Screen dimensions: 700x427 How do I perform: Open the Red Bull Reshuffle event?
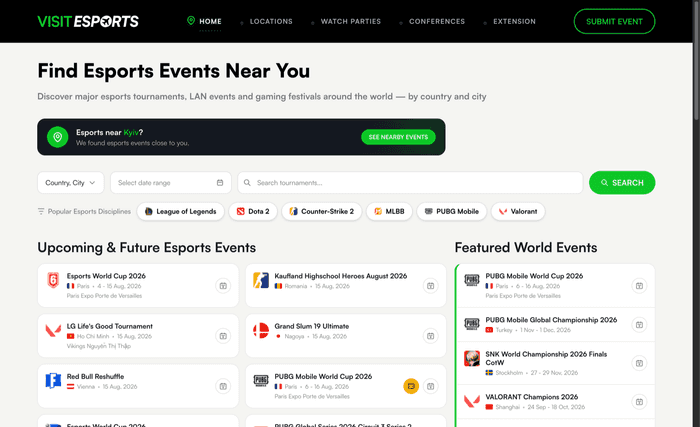click(95, 377)
